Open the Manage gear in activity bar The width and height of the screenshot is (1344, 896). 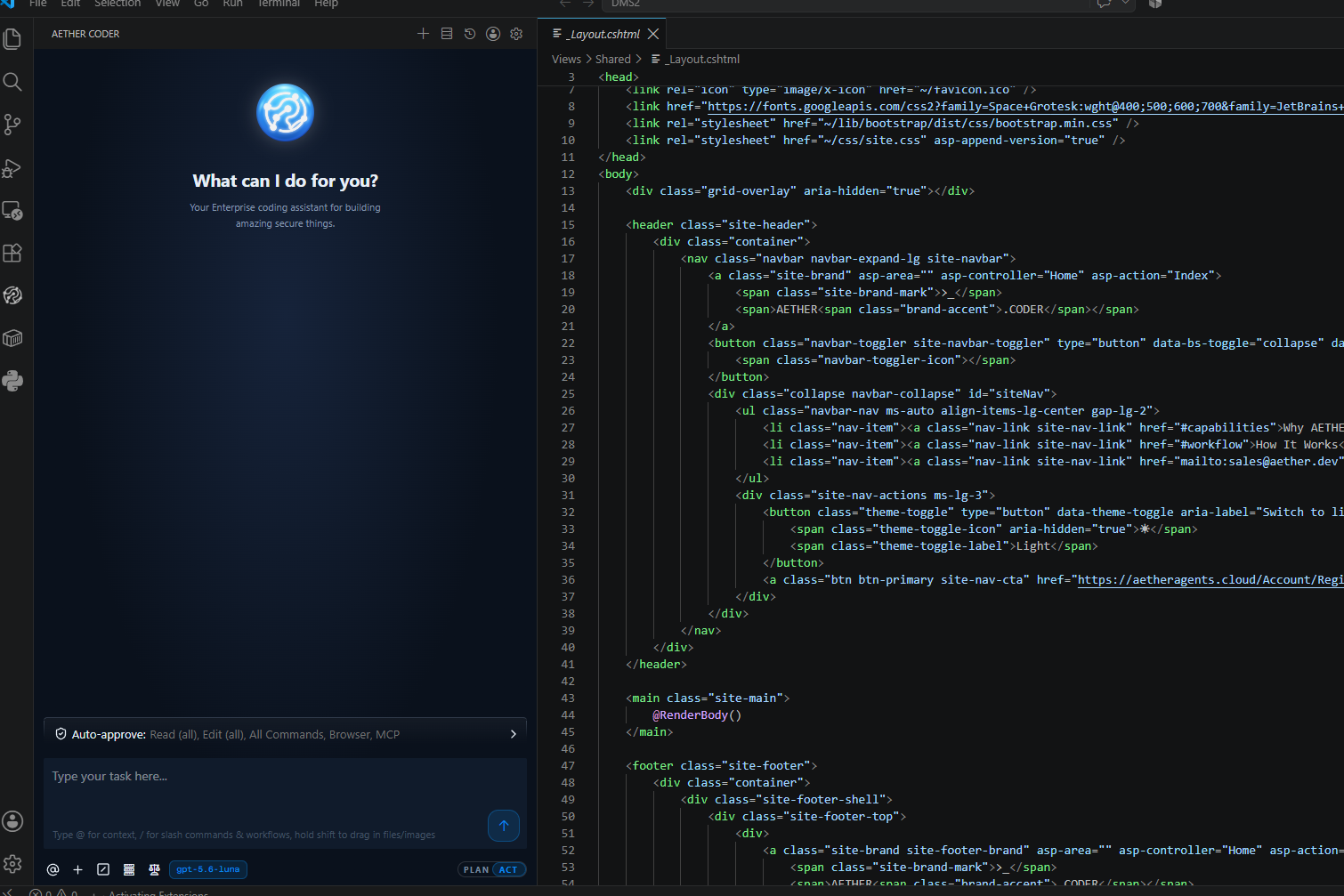12,864
